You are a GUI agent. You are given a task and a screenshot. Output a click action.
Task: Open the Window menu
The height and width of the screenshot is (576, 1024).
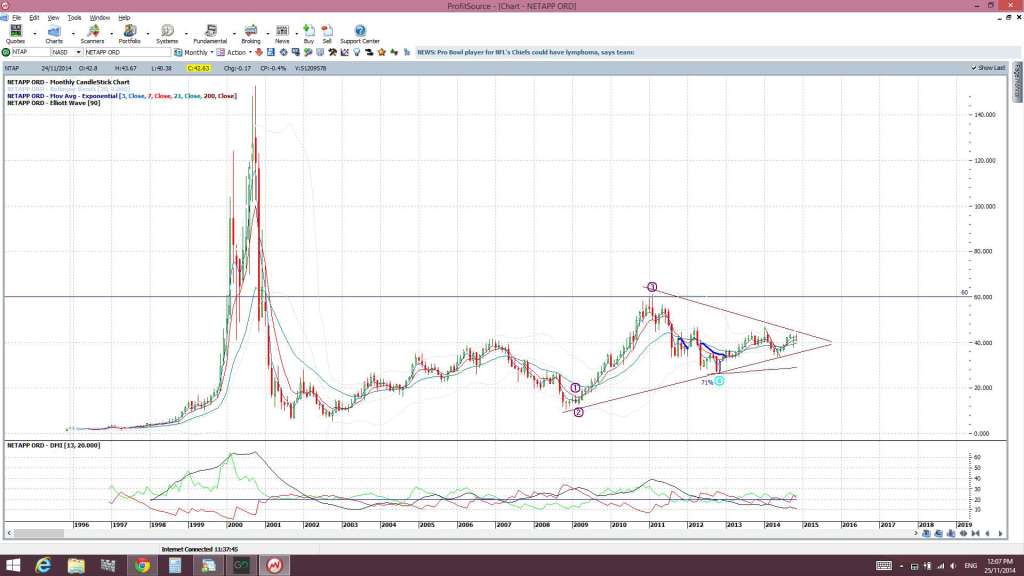99,18
